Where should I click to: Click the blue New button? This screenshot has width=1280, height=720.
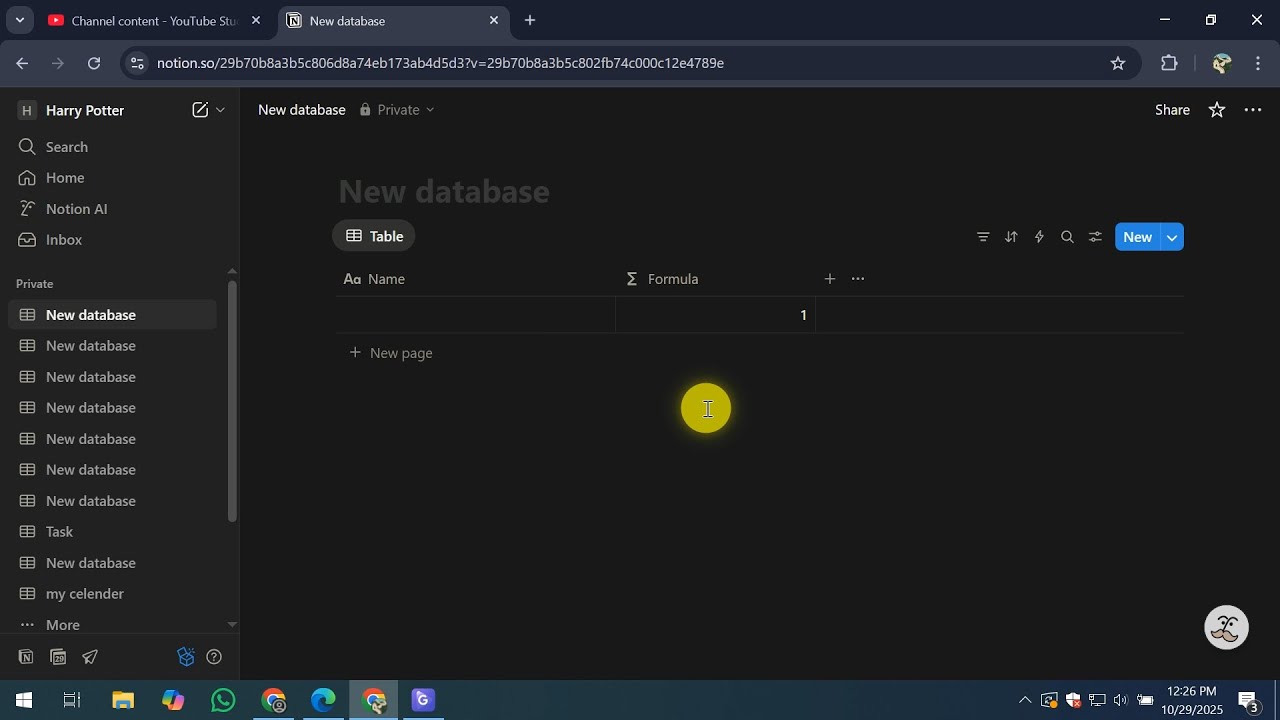click(1137, 237)
